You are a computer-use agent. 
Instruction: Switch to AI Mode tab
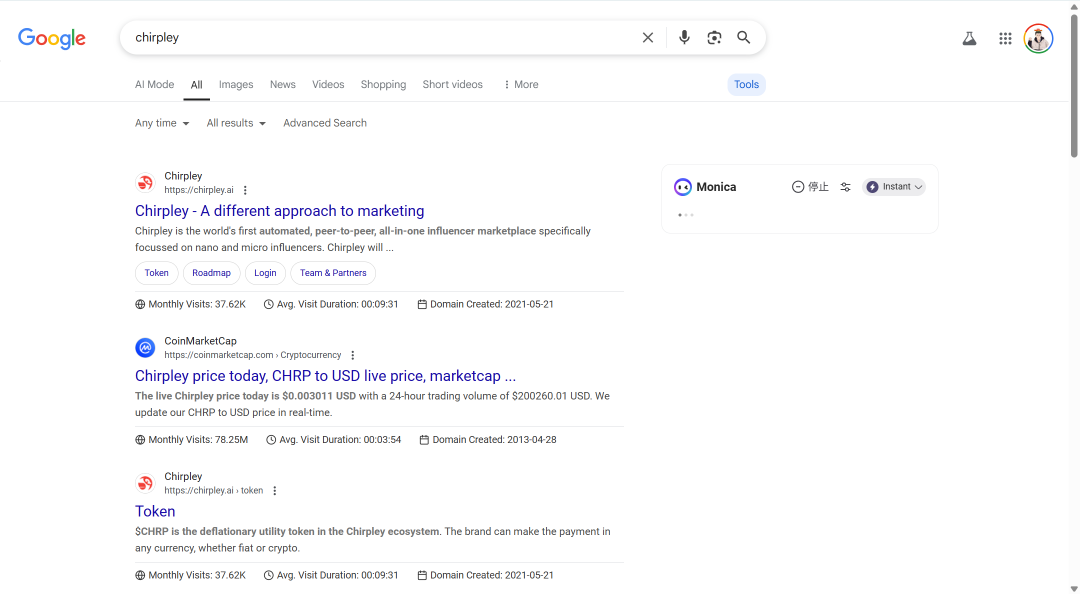coord(154,85)
